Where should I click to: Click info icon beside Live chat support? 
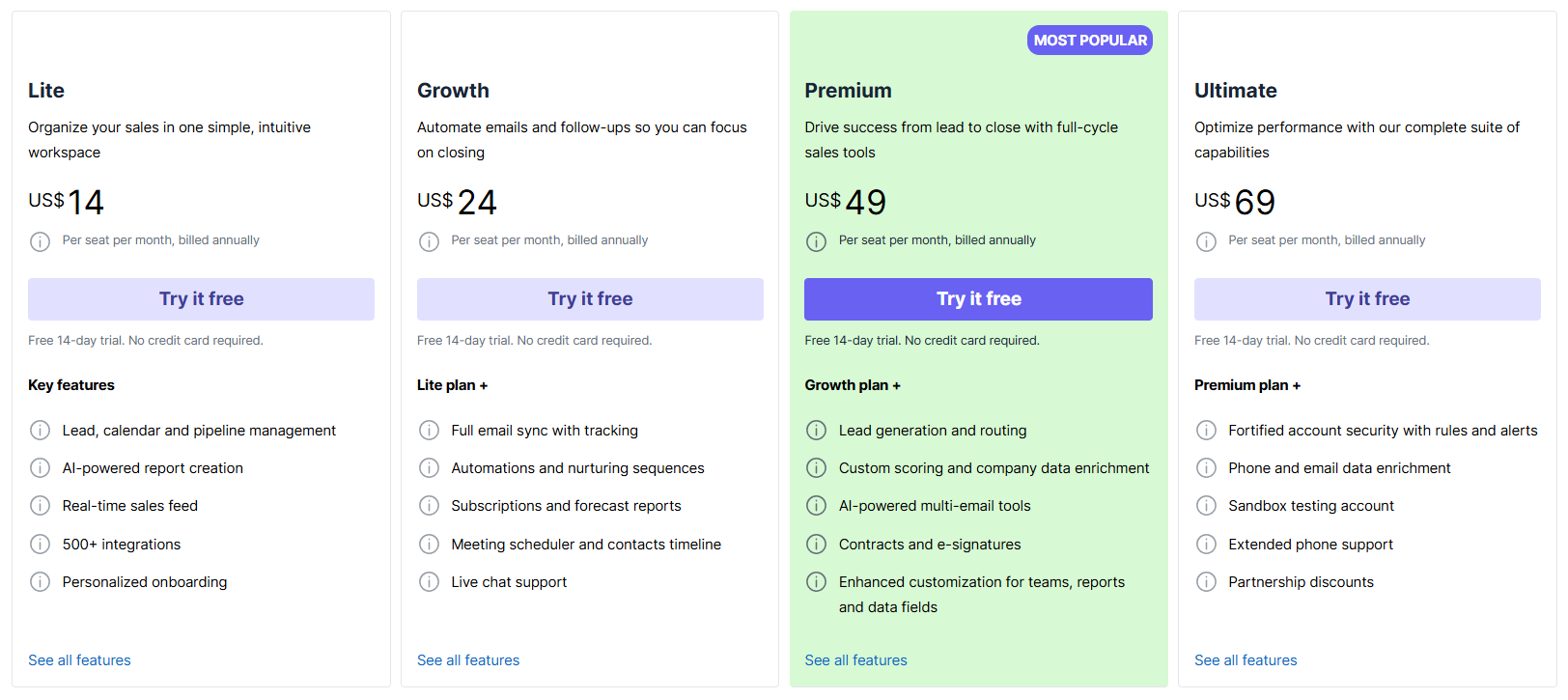[429, 582]
